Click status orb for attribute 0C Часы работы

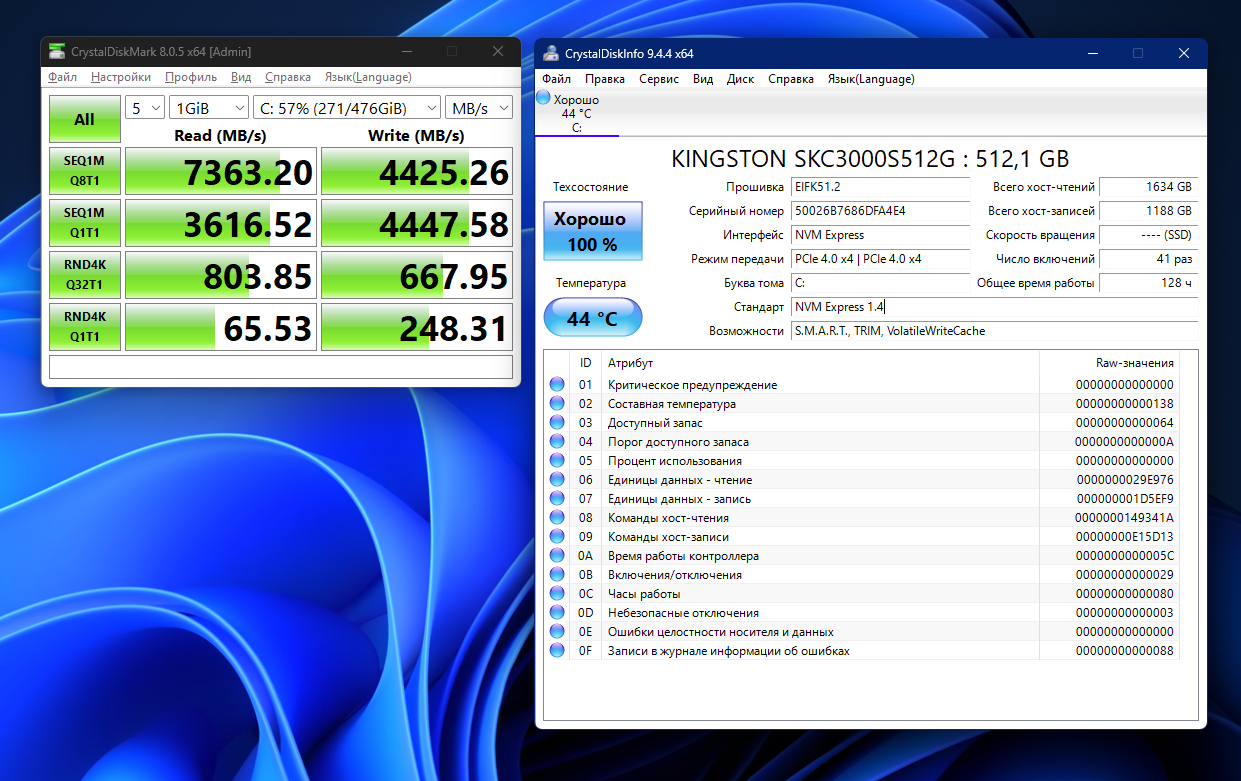(557, 594)
